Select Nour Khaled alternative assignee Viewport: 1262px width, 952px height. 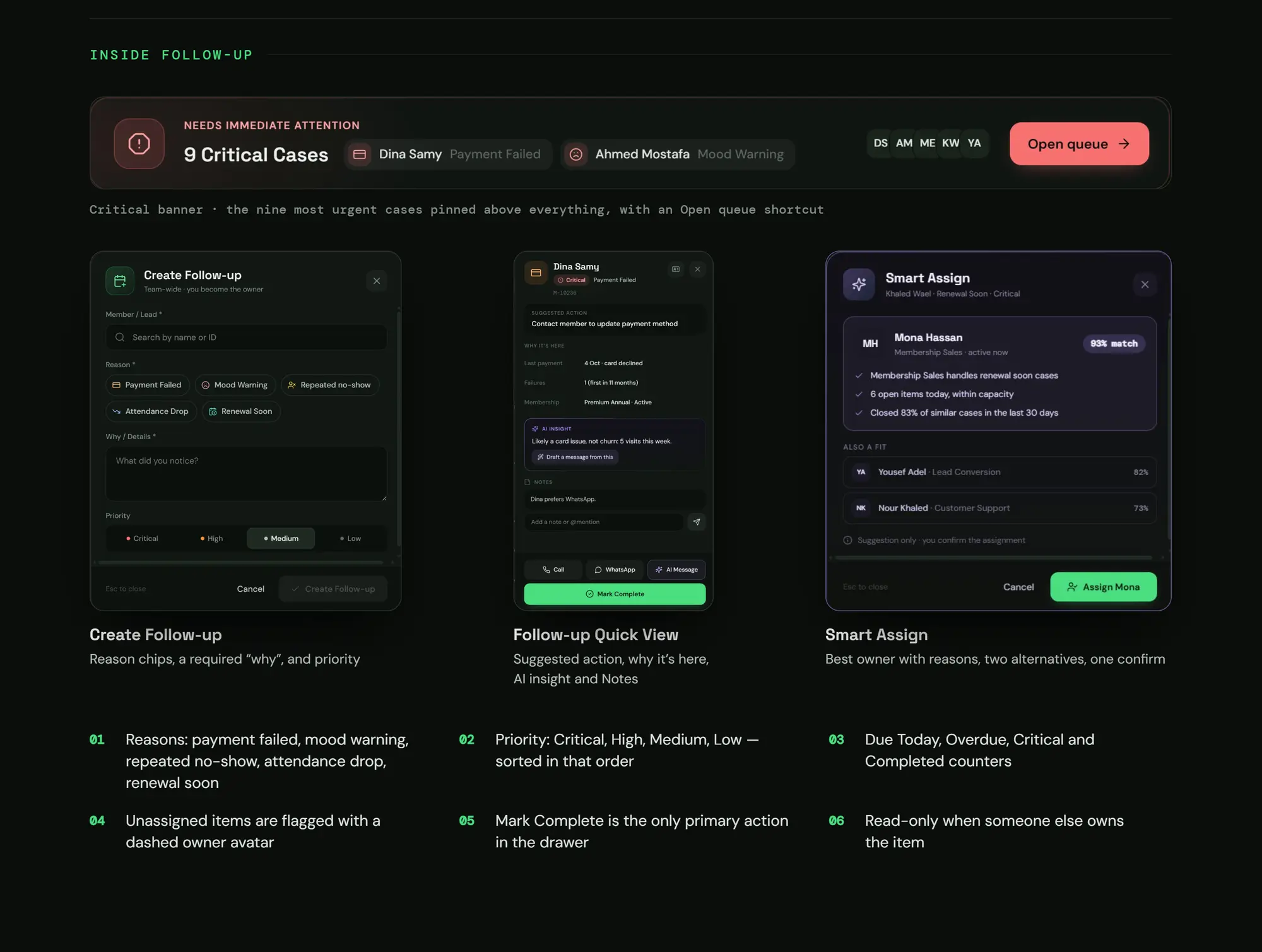click(x=1000, y=508)
